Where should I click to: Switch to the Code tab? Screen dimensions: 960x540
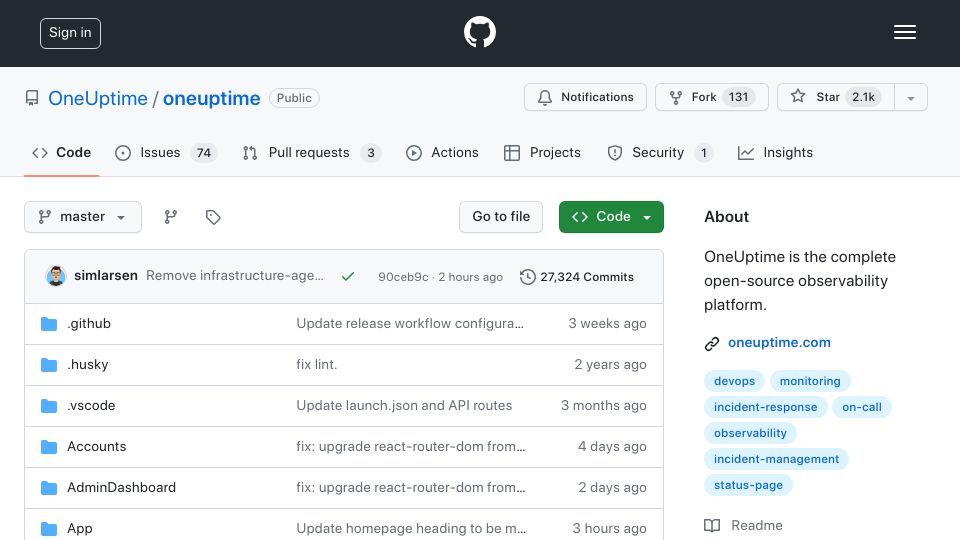coord(61,152)
